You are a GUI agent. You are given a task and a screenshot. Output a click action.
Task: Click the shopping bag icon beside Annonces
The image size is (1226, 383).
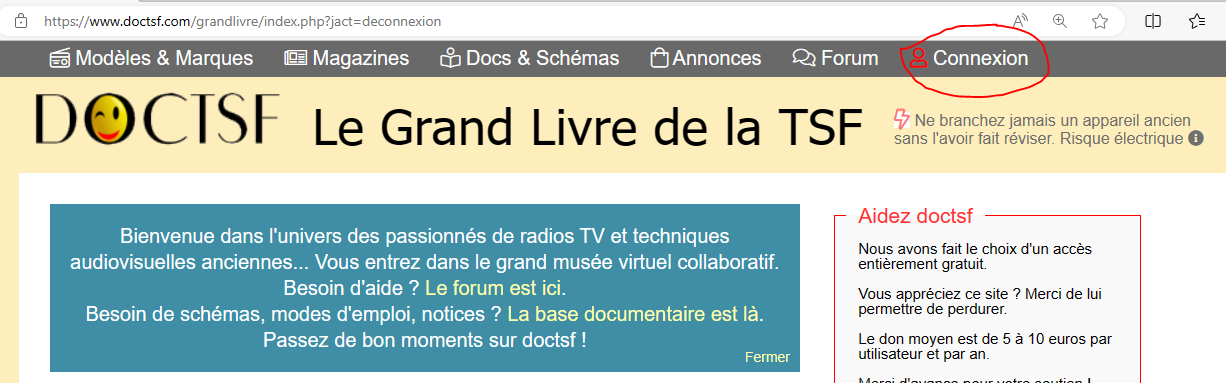pyautogui.click(x=659, y=59)
